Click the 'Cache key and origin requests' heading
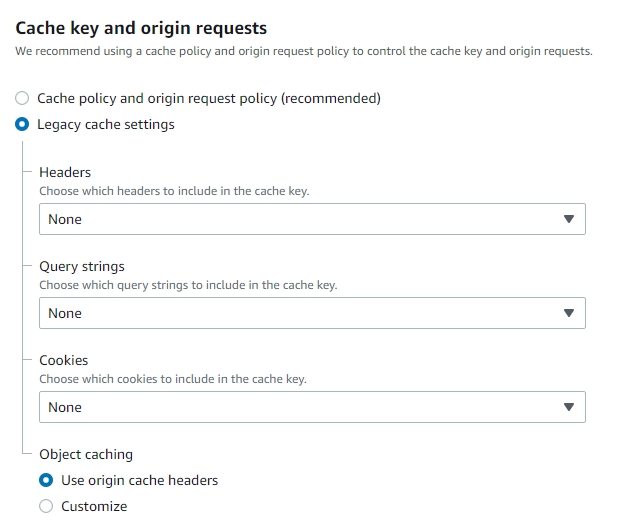The height and width of the screenshot is (528, 618). pyautogui.click(x=141, y=28)
